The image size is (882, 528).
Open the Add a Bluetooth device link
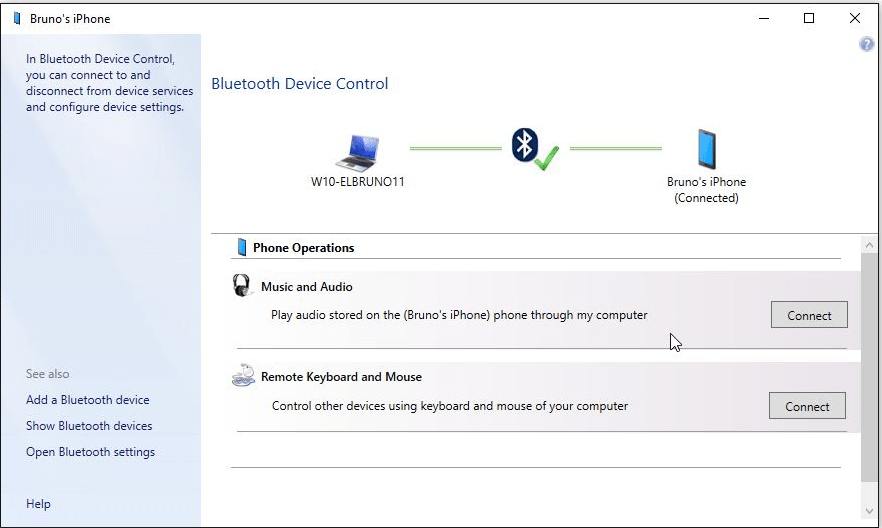[x=88, y=400]
